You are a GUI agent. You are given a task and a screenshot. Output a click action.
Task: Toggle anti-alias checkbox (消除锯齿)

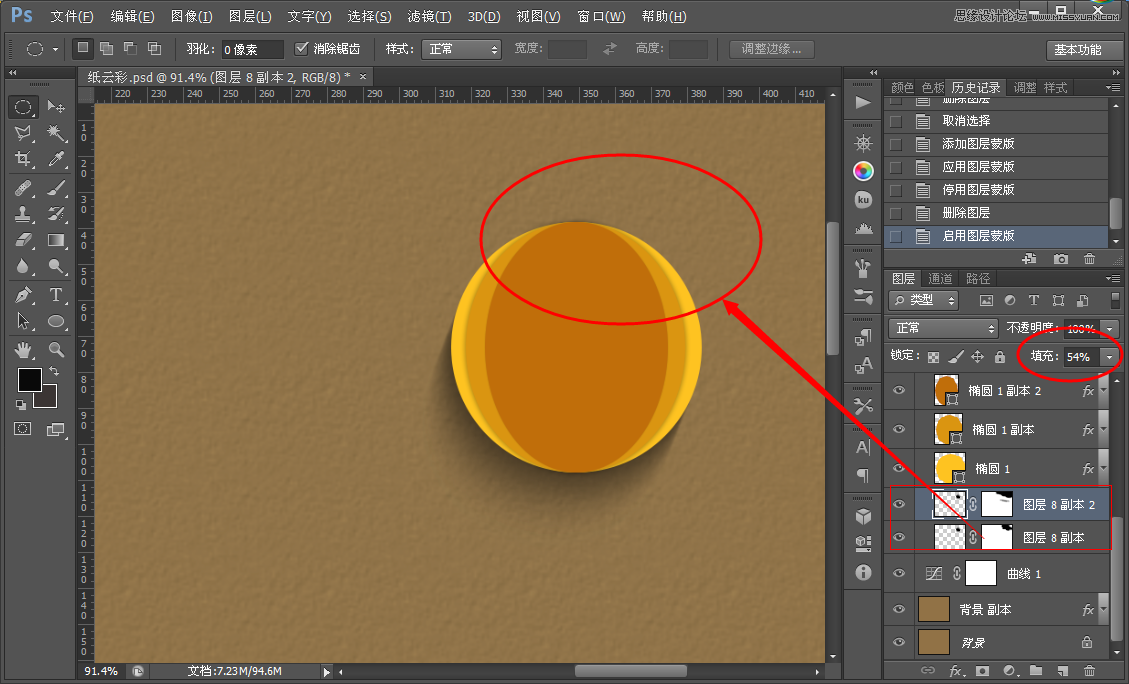(x=302, y=48)
